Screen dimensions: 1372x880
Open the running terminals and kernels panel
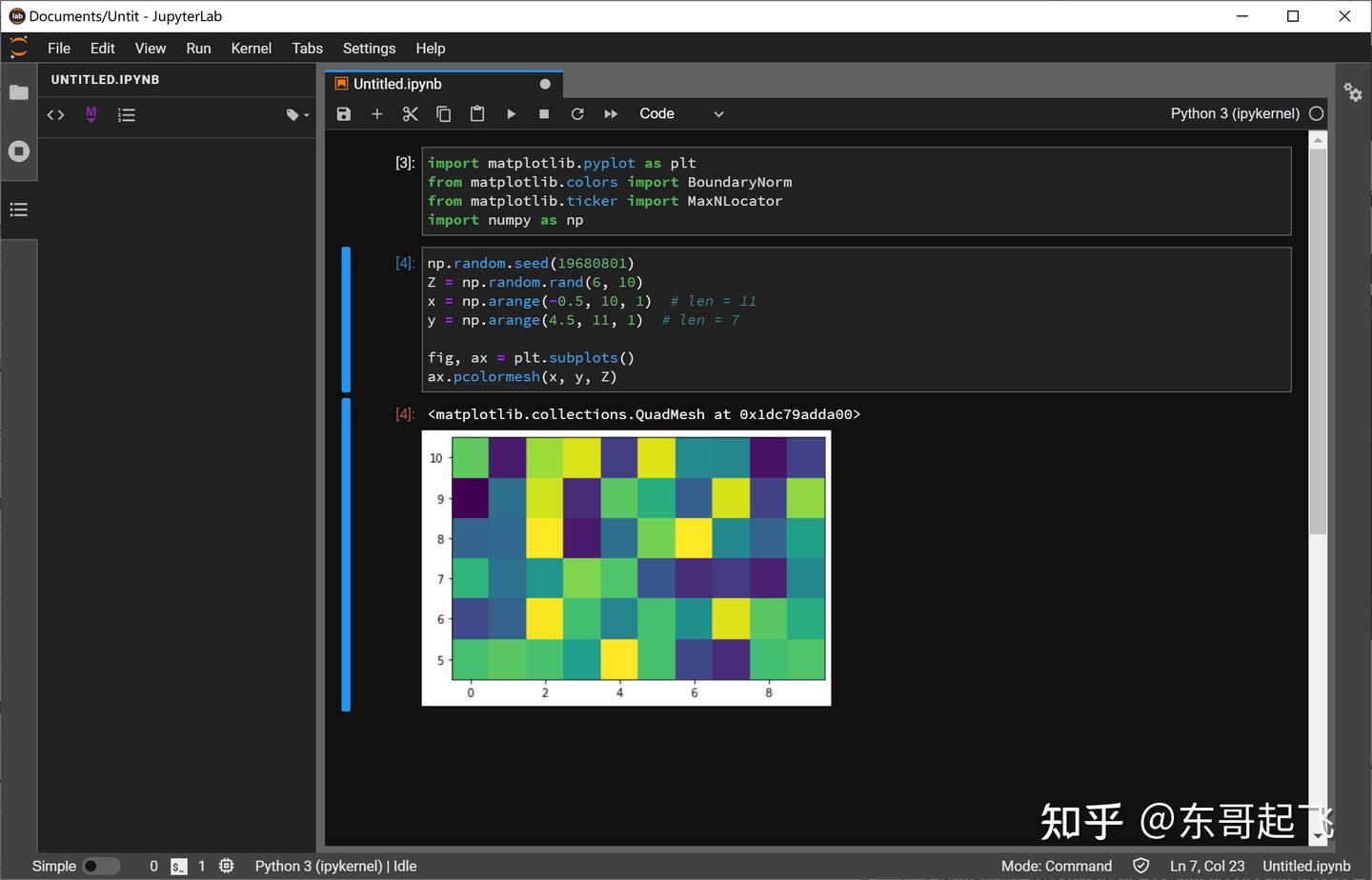19,150
